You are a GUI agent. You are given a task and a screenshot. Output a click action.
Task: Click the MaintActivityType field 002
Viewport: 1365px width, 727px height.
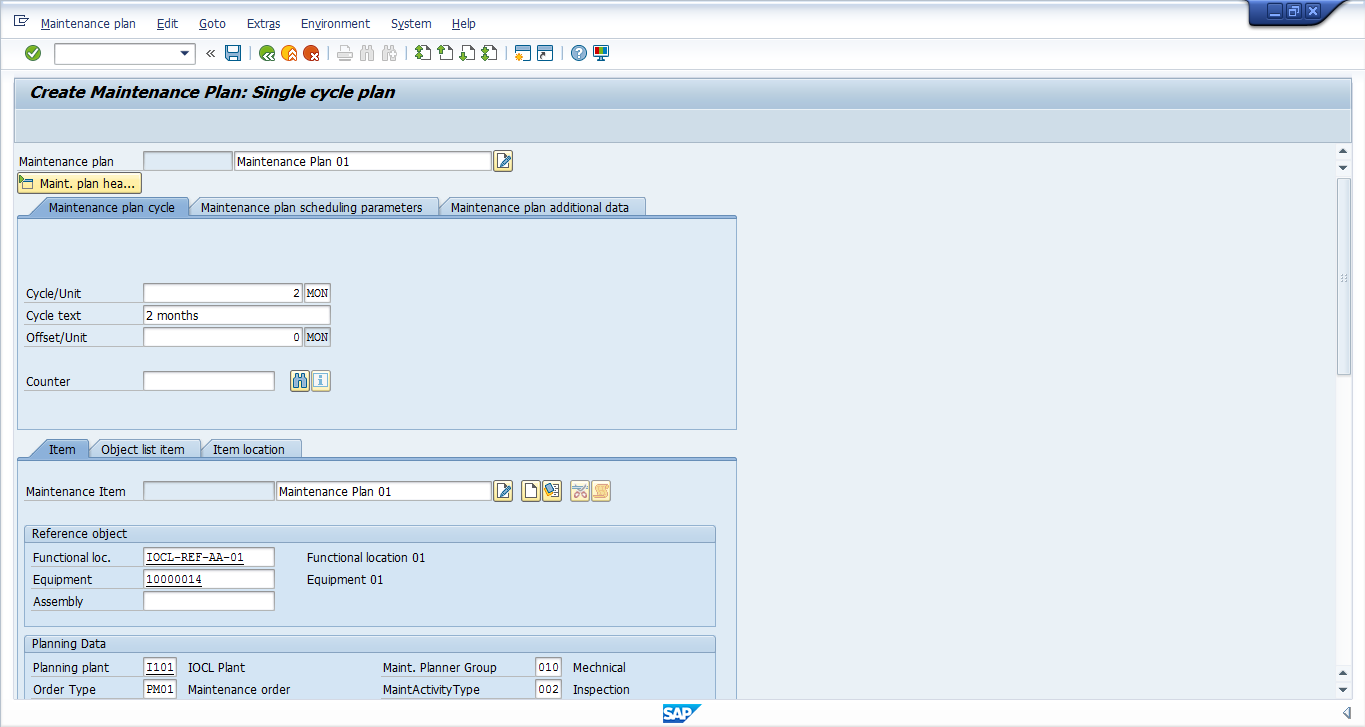coord(548,689)
